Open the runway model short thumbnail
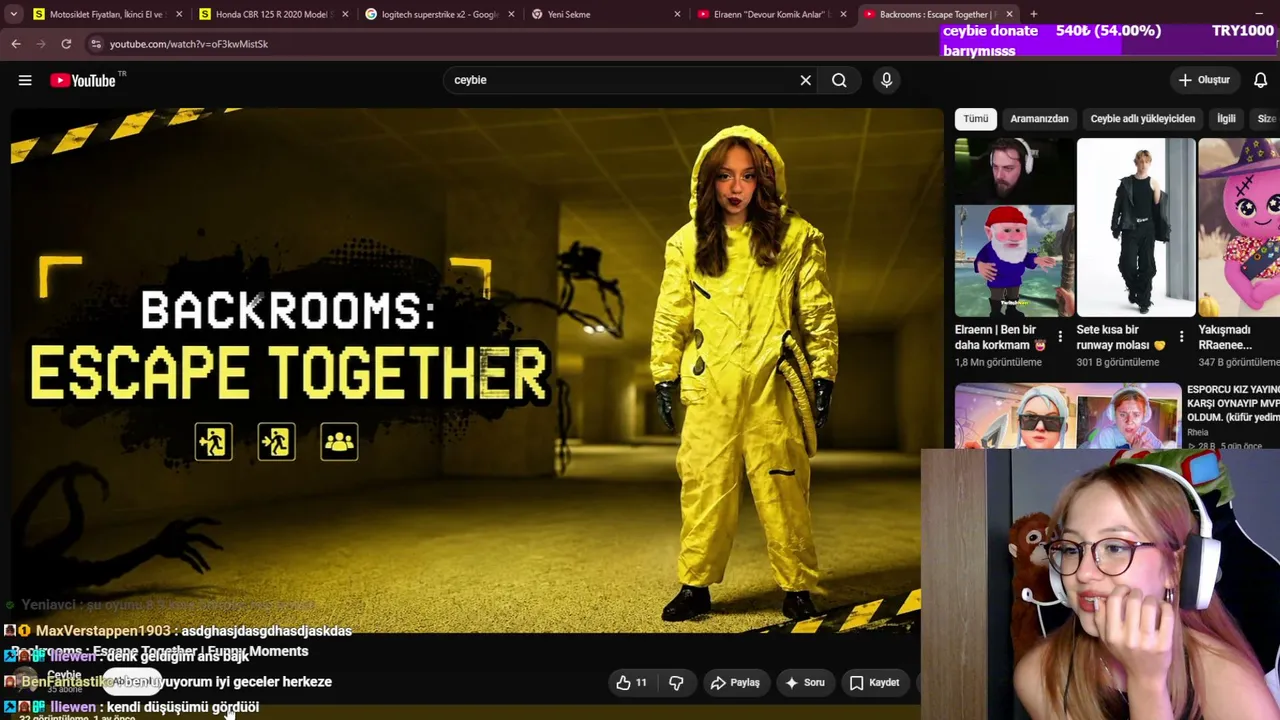The width and height of the screenshot is (1280, 720). [x=1135, y=227]
